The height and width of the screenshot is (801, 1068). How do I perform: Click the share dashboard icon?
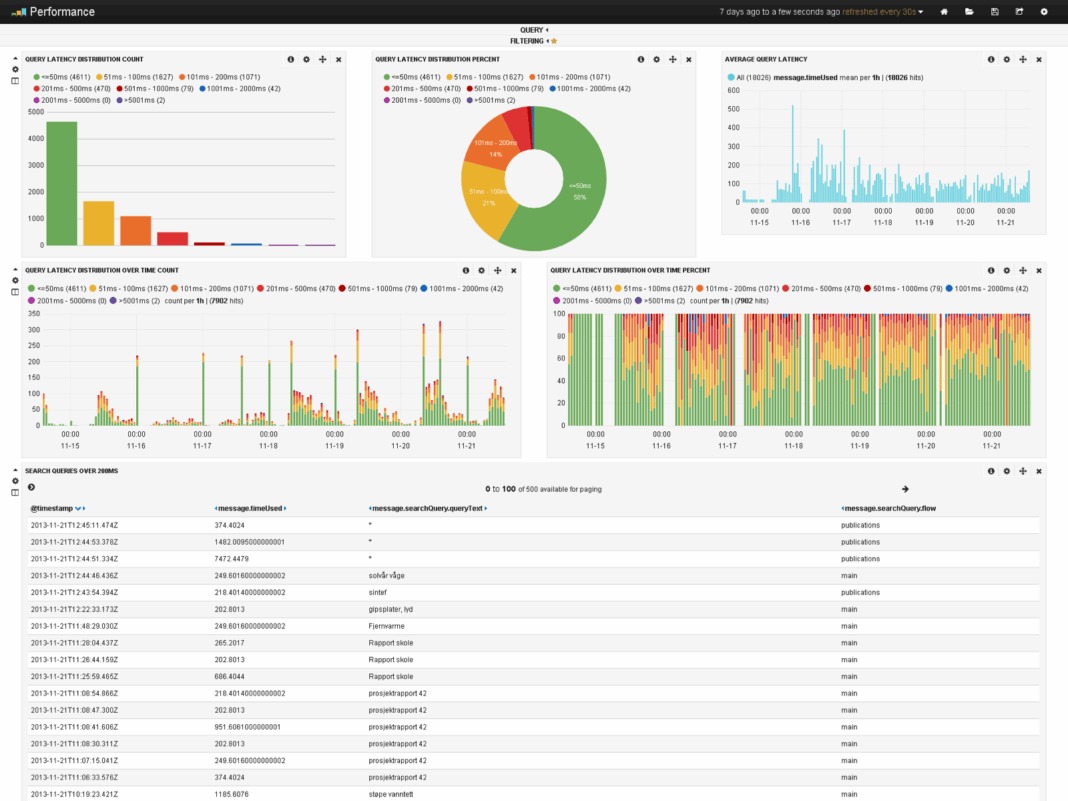point(1019,12)
